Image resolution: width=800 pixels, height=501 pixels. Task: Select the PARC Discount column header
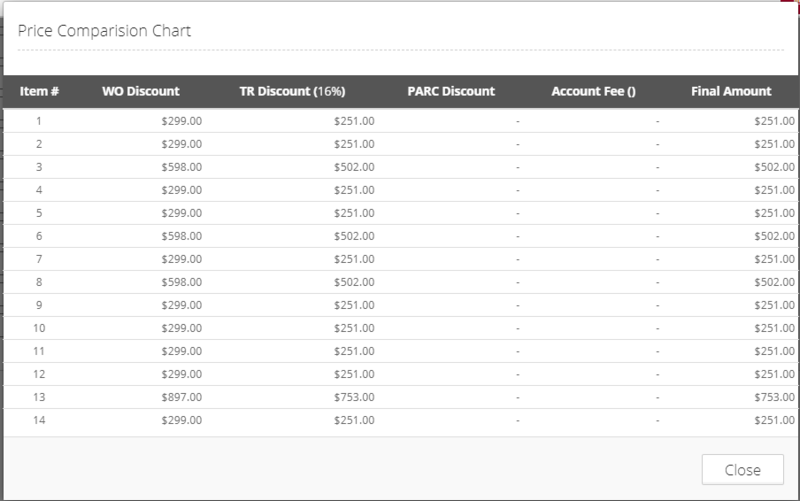[451, 91]
